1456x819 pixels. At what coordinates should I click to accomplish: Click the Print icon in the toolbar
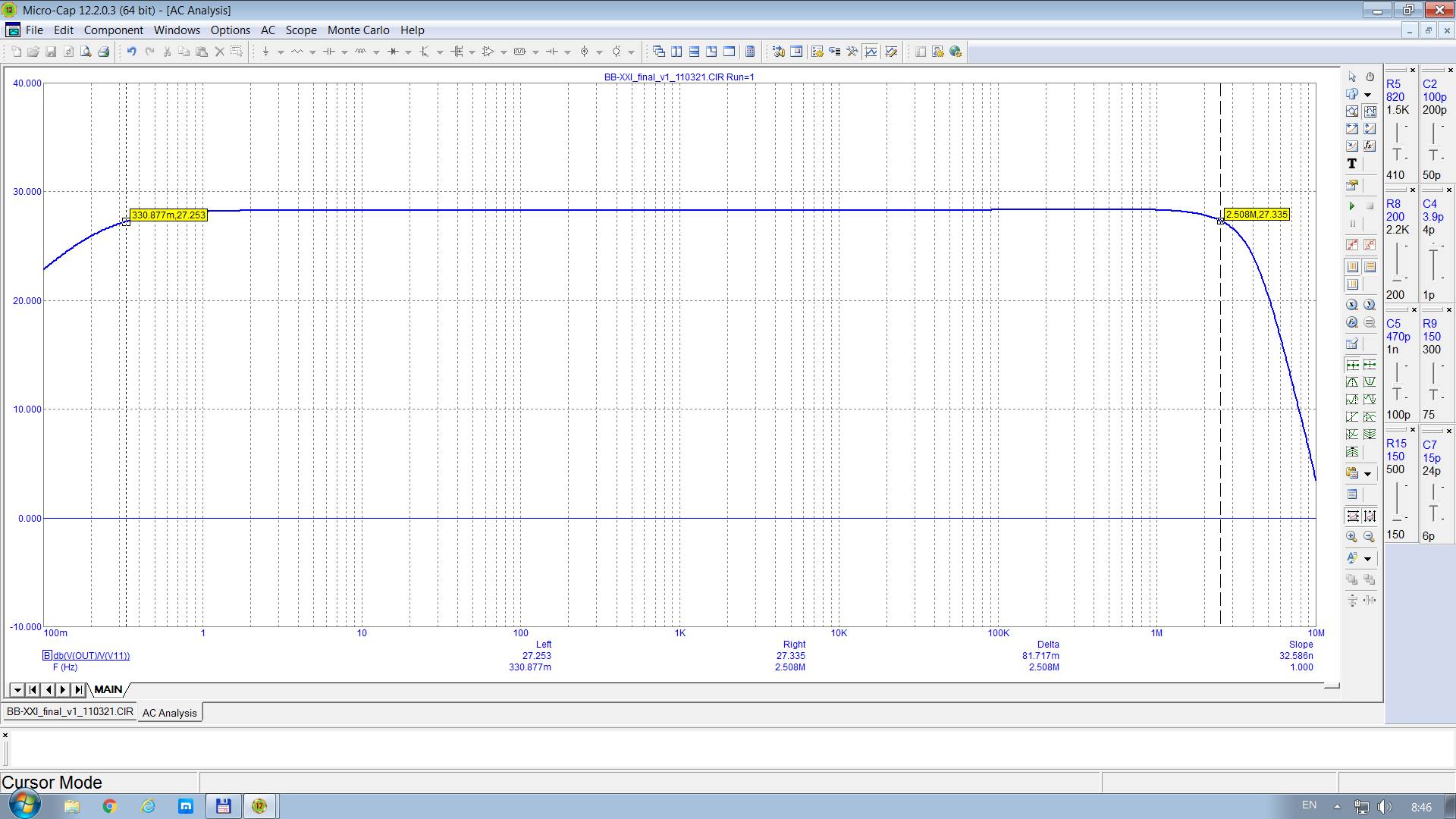104,52
